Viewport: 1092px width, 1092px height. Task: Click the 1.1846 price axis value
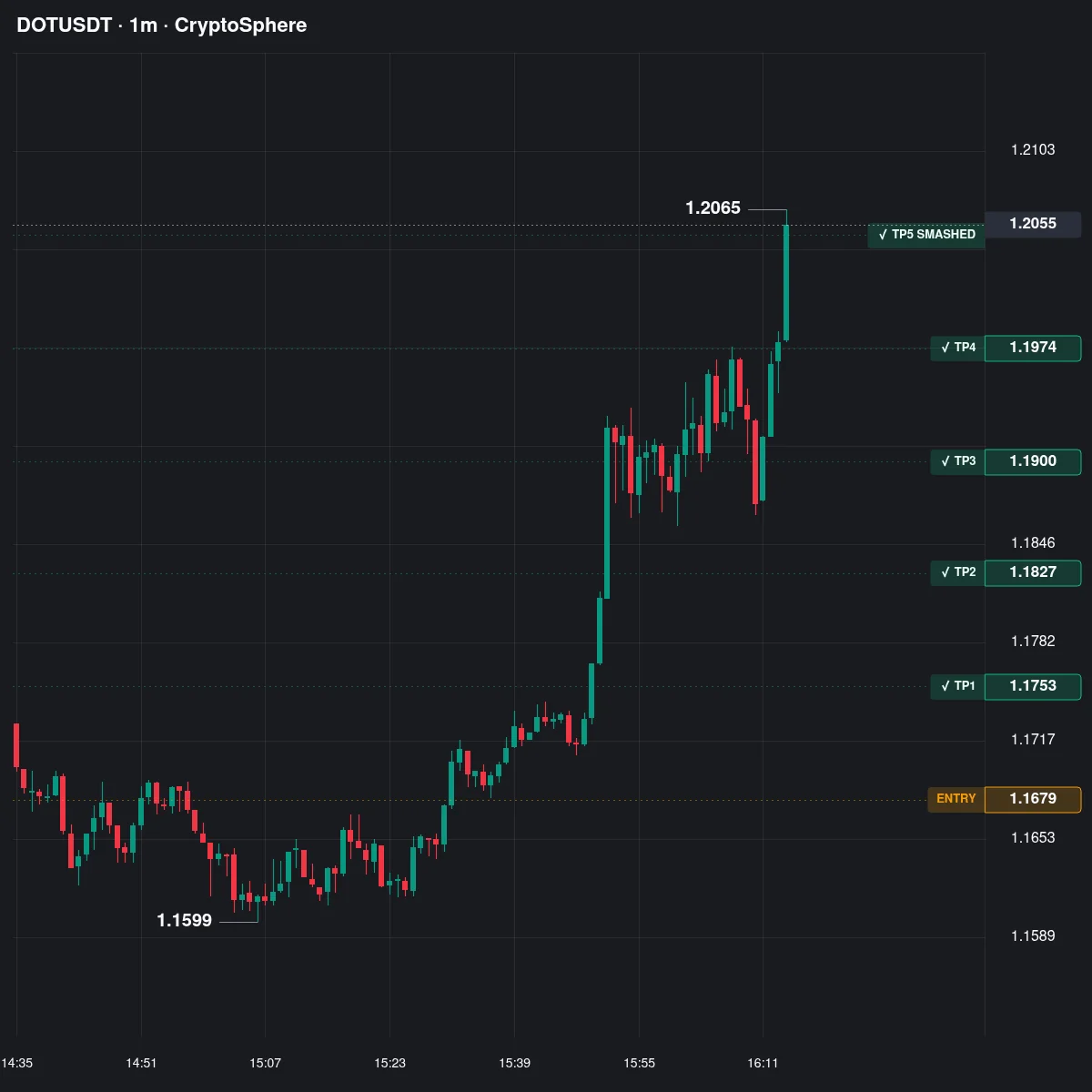(x=1033, y=543)
